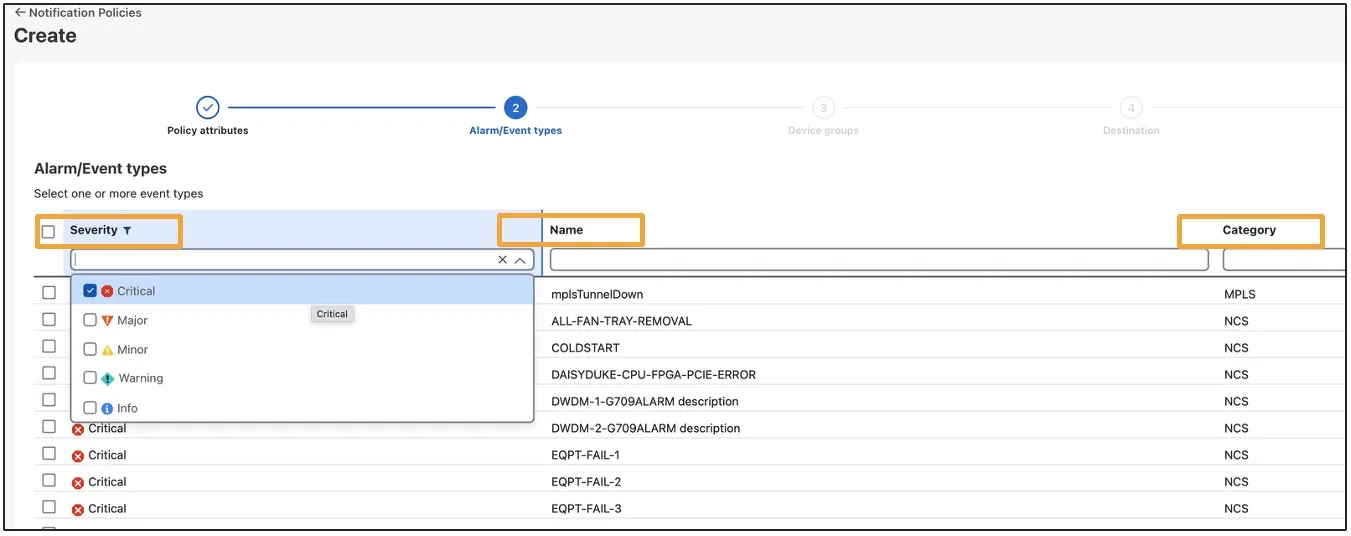Click the Category column filter field

click(1285, 260)
